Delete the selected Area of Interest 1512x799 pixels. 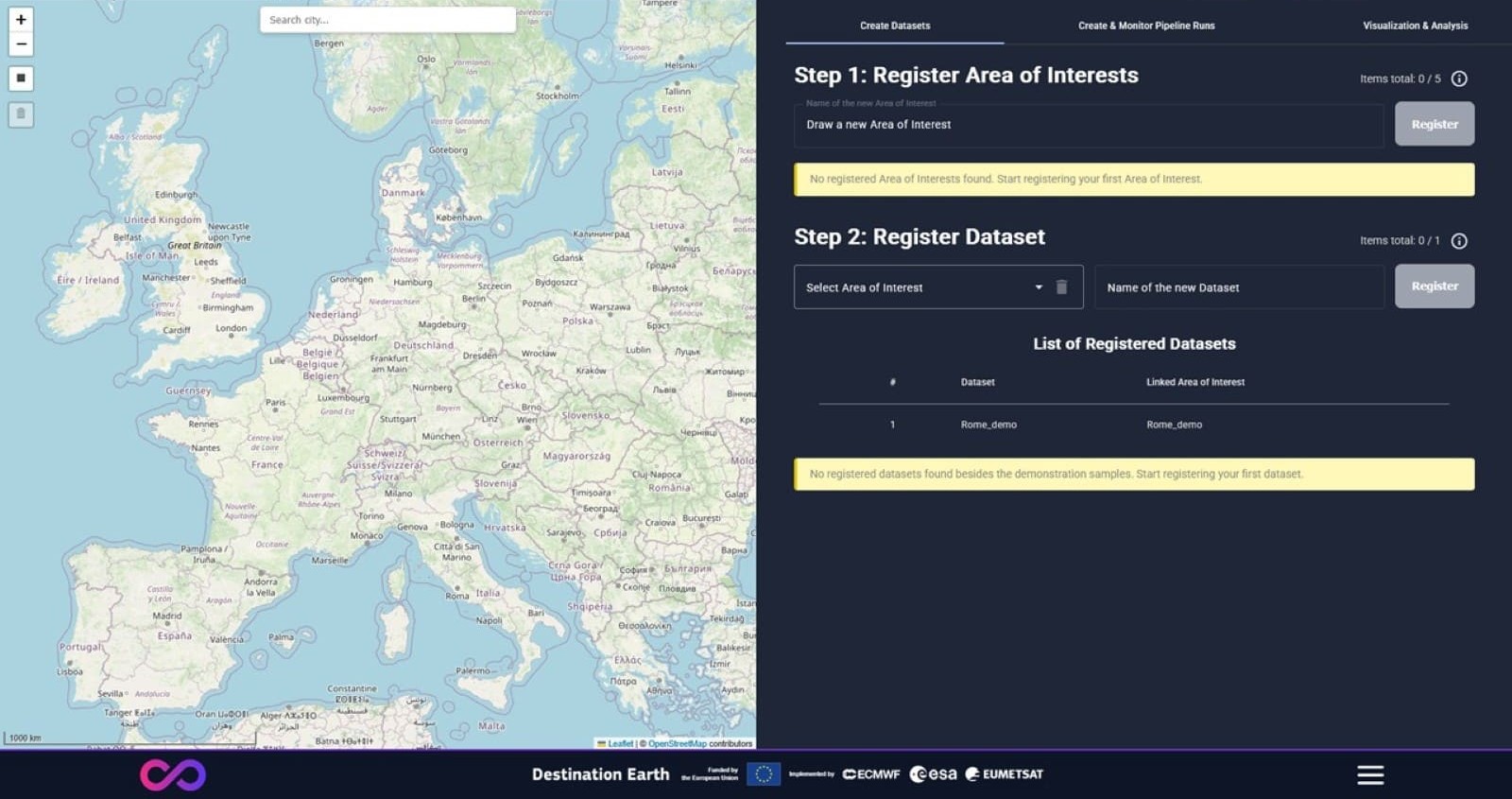click(1061, 287)
